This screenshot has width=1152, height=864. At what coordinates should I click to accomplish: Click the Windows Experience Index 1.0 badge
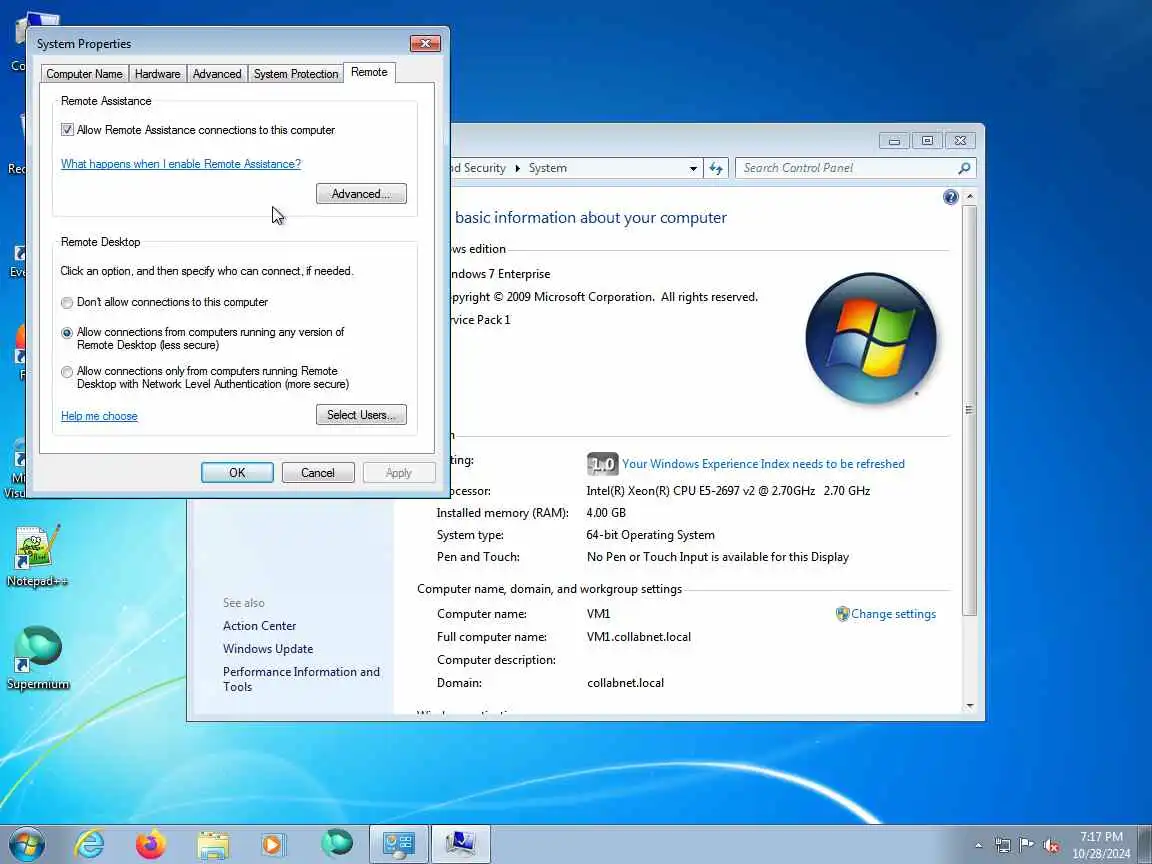coord(602,464)
